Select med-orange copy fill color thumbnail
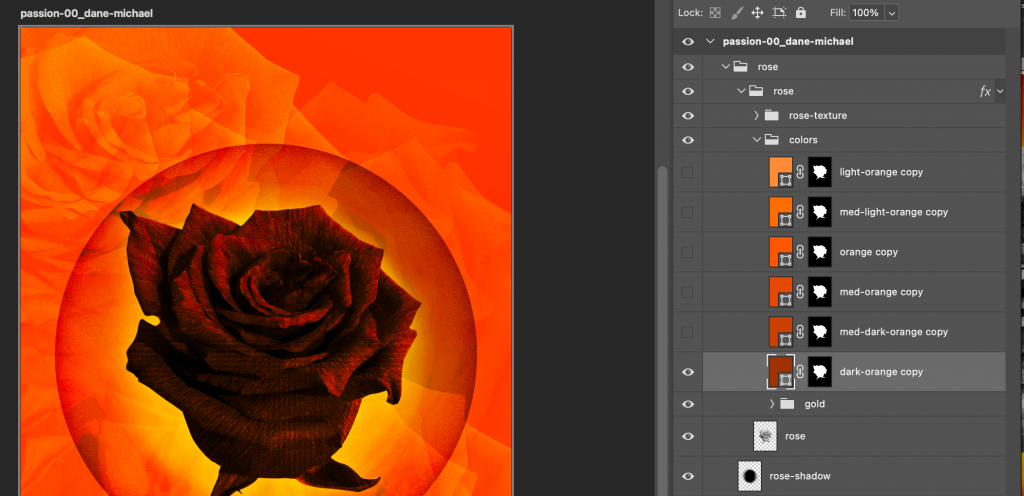 781,292
